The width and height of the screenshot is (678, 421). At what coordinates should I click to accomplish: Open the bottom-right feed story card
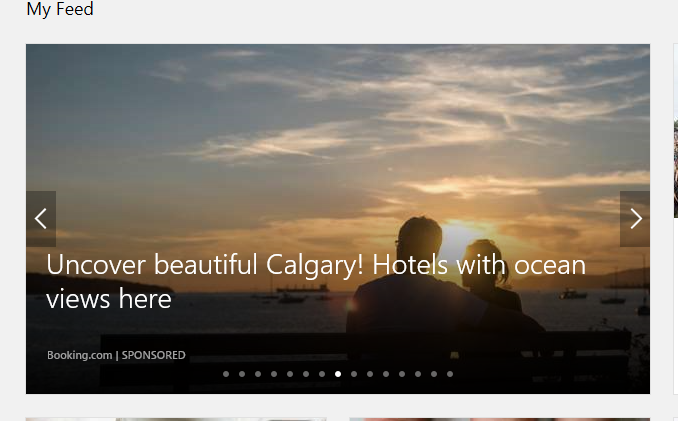click(x=499, y=419)
